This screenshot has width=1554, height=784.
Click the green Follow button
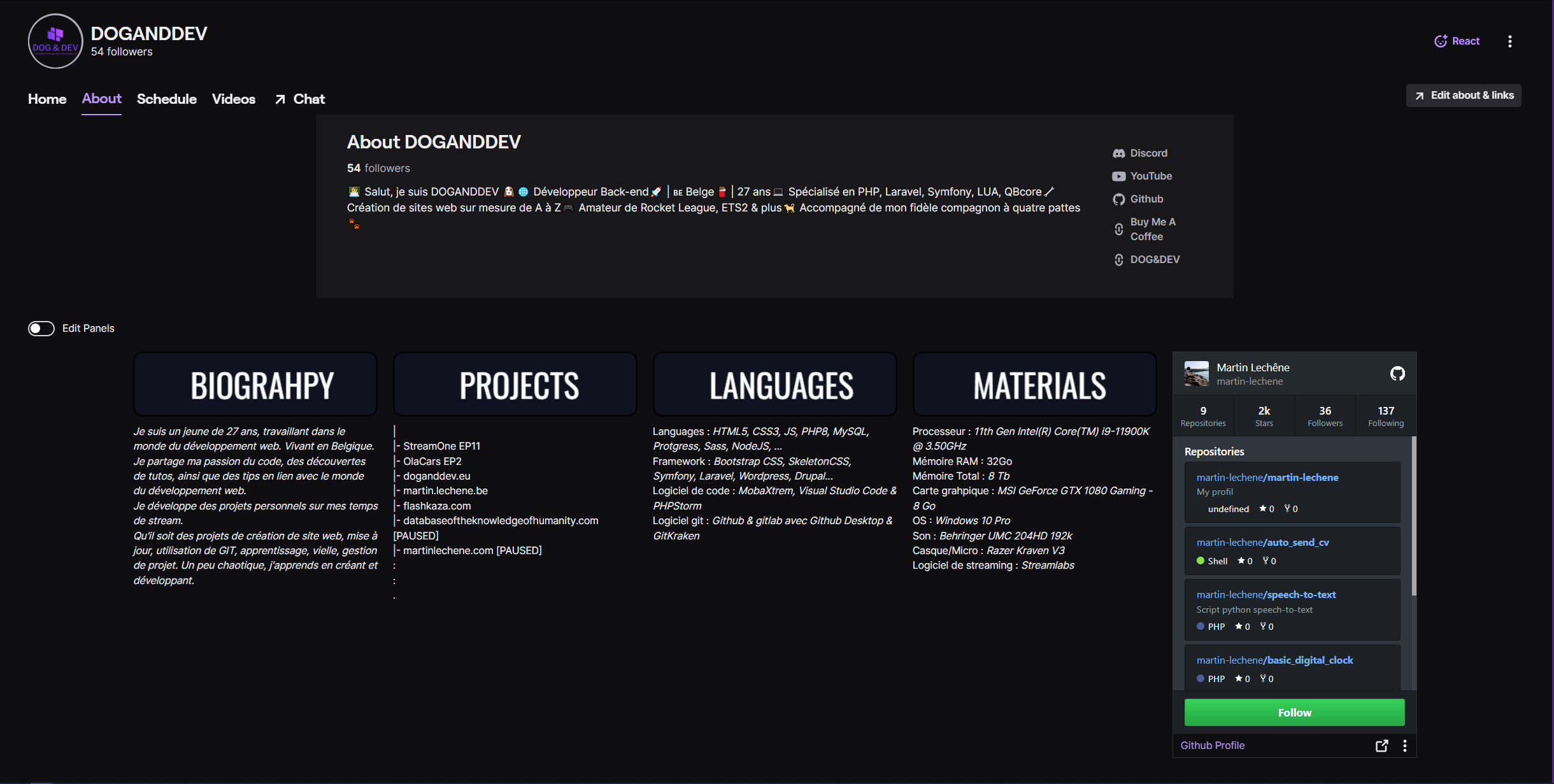(1294, 713)
